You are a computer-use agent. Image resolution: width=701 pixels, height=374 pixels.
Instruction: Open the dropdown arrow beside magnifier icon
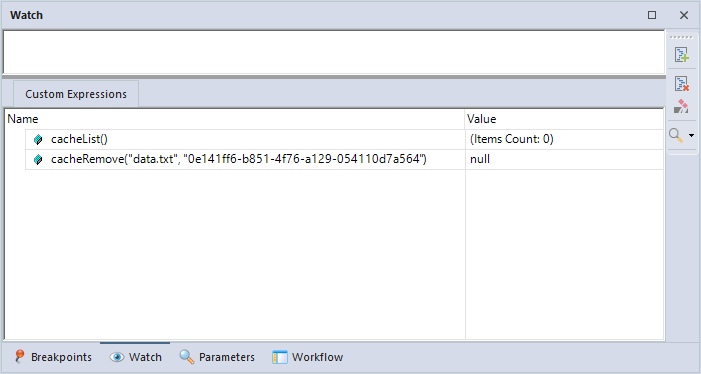(x=692, y=135)
